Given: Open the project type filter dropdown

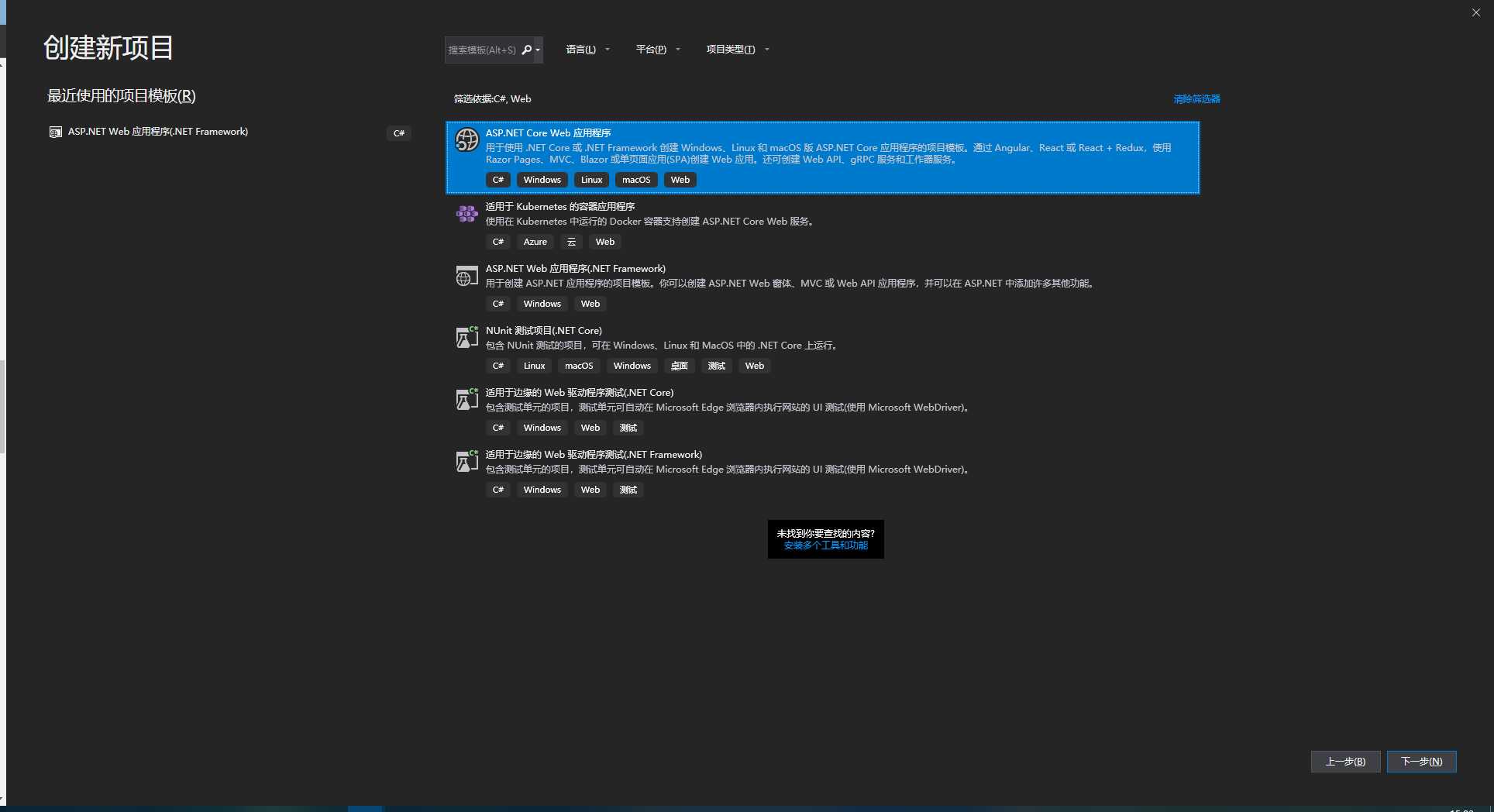Looking at the screenshot, I should click(737, 50).
